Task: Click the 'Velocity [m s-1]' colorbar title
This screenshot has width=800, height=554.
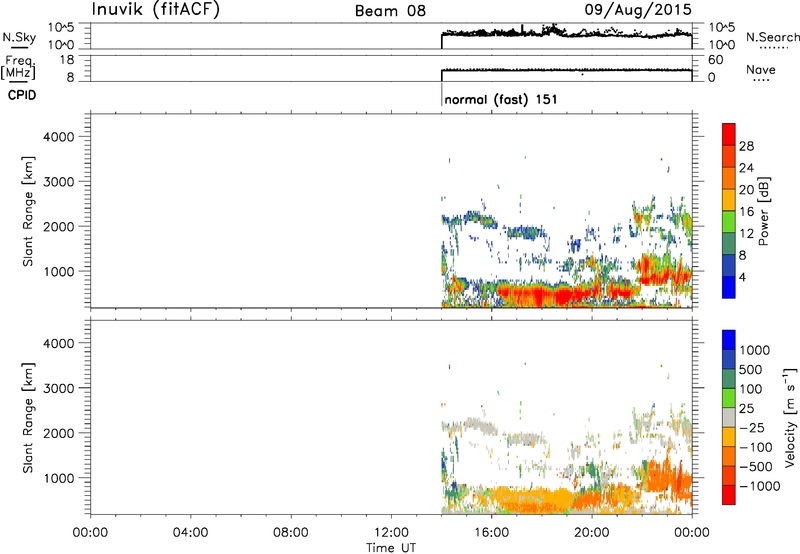Action: pos(790,417)
